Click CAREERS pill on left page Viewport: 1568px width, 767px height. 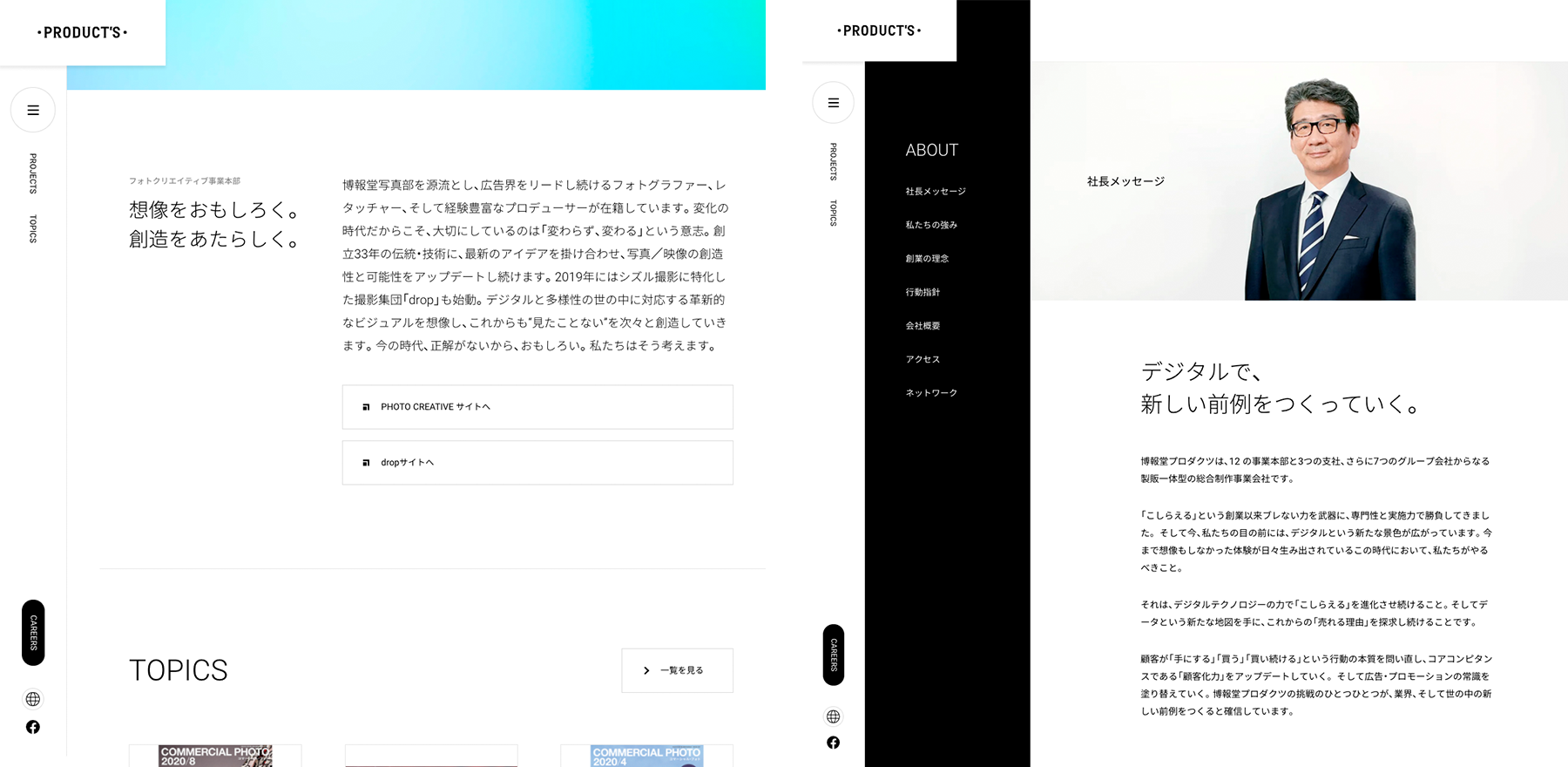click(33, 633)
